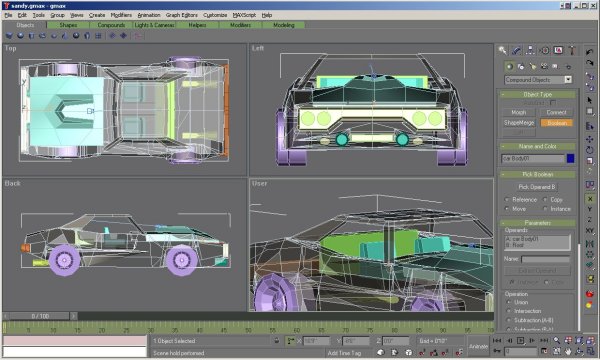Collapse the Name and Color rollout
600x360 pixels.
pyautogui.click(x=537, y=146)
